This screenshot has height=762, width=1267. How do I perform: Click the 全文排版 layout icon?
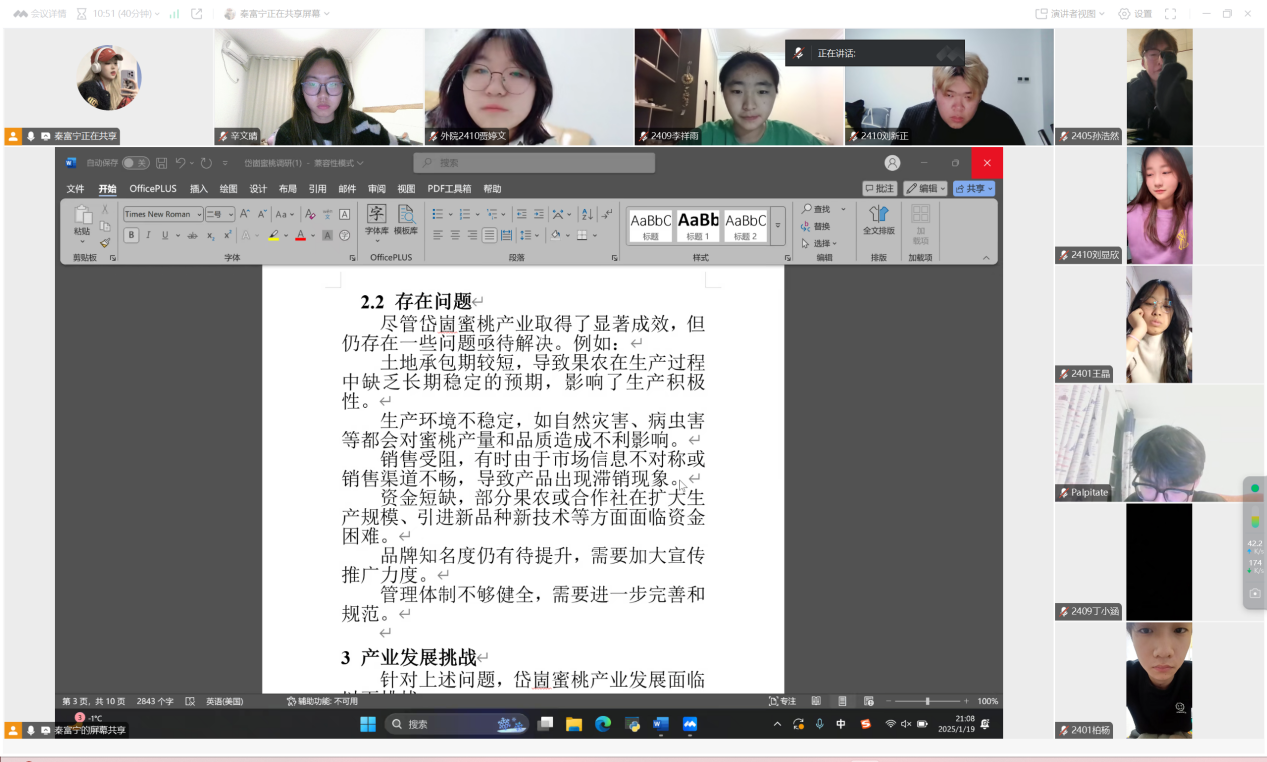pos(879,220)
